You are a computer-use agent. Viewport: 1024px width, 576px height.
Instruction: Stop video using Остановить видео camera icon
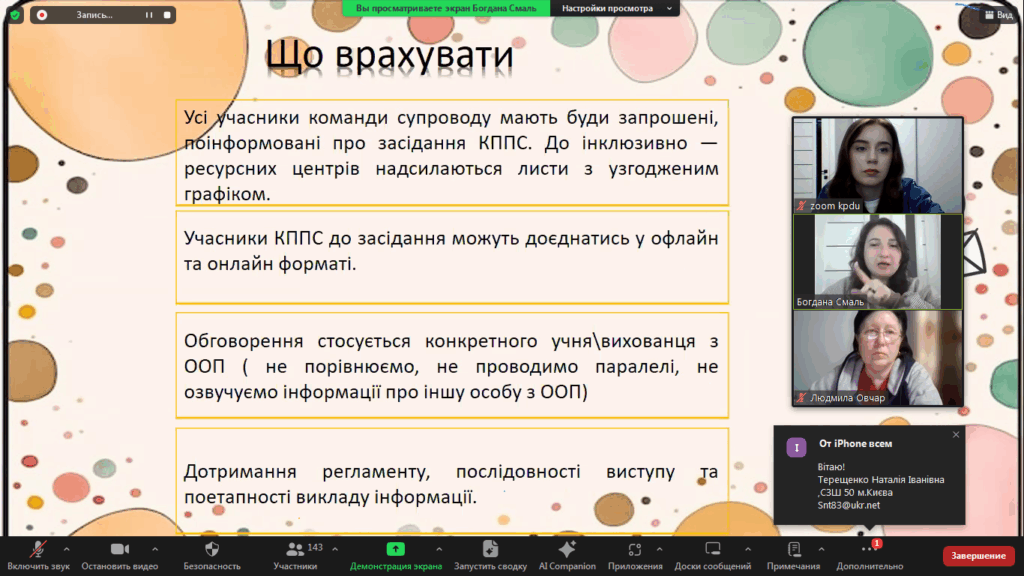pyautogui.click(x=120, y=550)
